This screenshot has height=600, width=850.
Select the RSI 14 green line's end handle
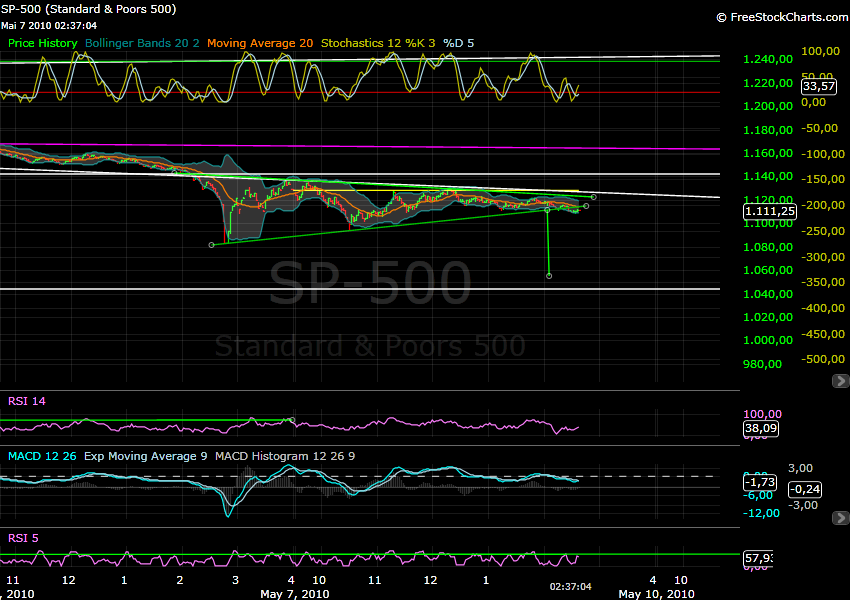(x=293, y=420)
